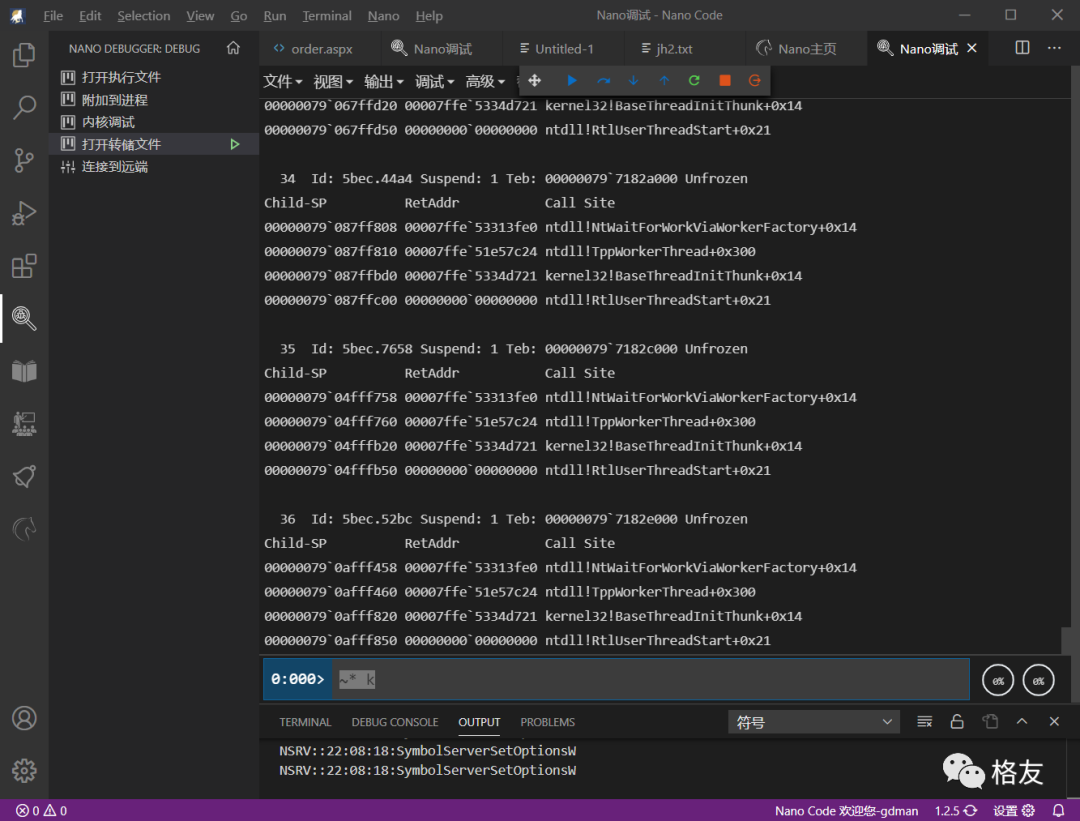Click the second round percent button beside input
Screen dimensions: 1080x821
(1039, 680)
